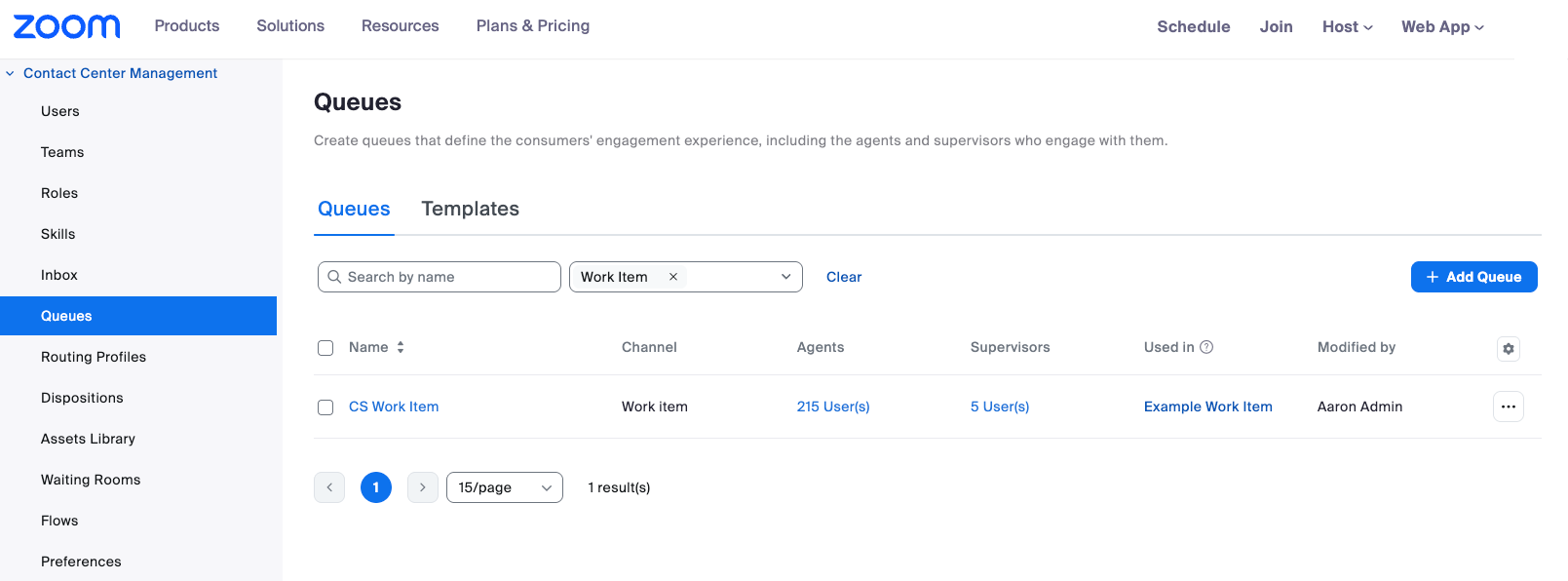Open table column settings gear
The width and height of the screenshot is (1568, 581).
click(1508, 349)
